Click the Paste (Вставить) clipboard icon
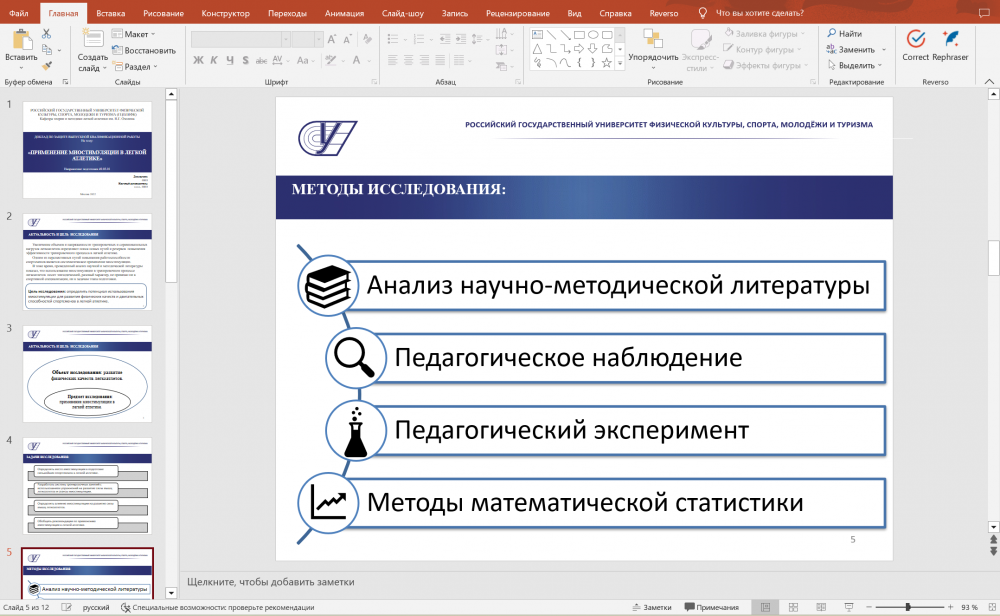This screenshot has height=616, width=1000. 20,42
